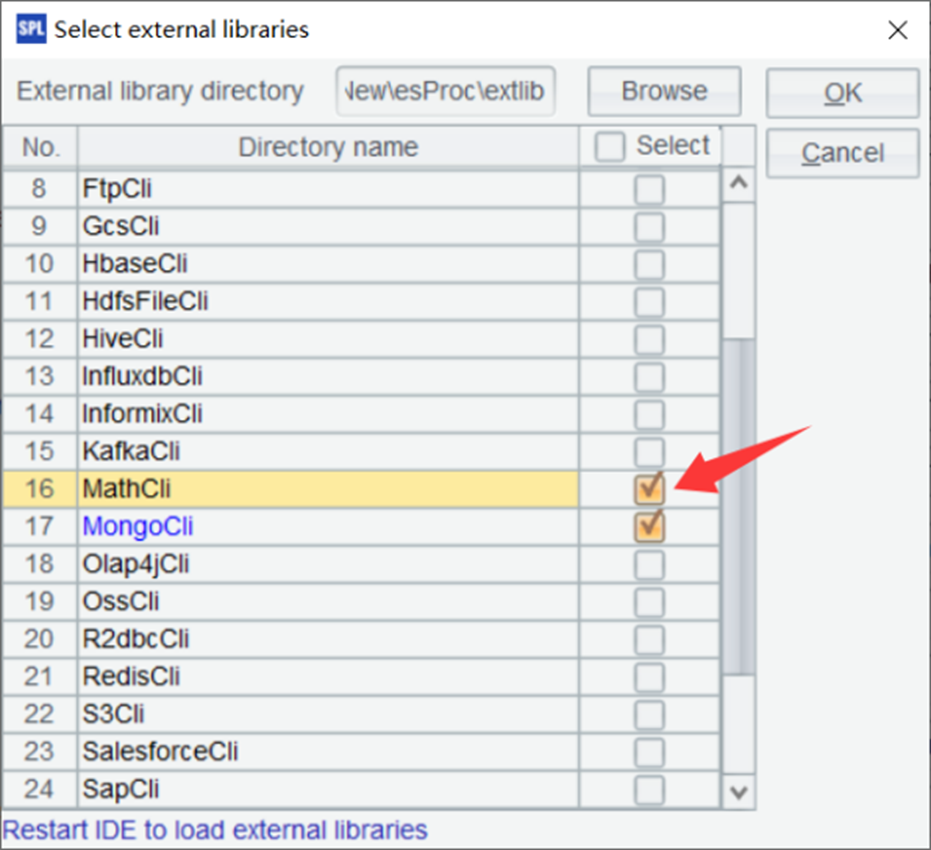Click the SPL application icon in title bar
This screenshot has width=931, height=850.
click(x=31, y=29)
